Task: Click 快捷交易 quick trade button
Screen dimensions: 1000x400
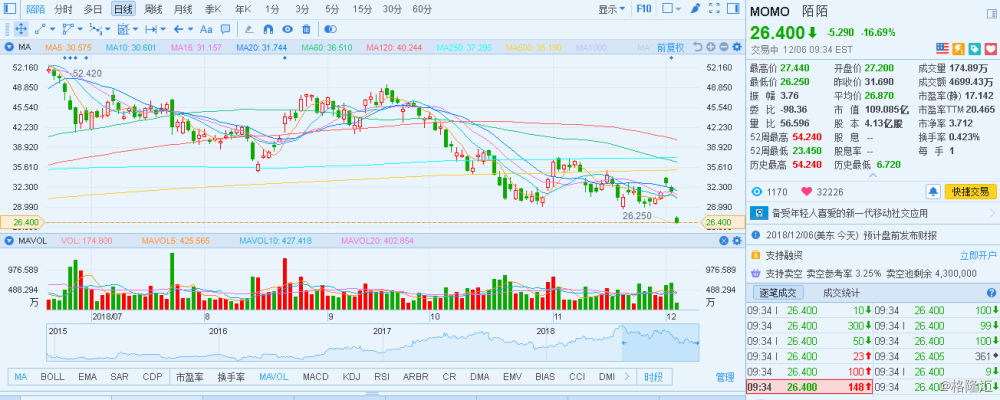Action: [x=970, y=191]
